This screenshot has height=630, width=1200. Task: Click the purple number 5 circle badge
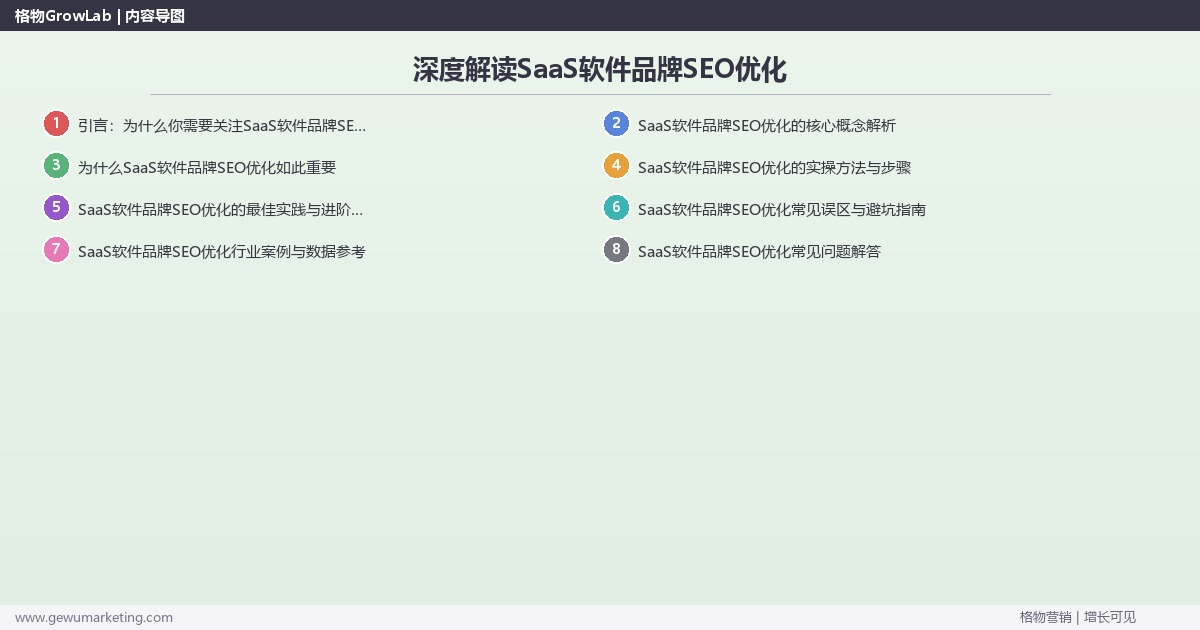[x=56, y=208]
